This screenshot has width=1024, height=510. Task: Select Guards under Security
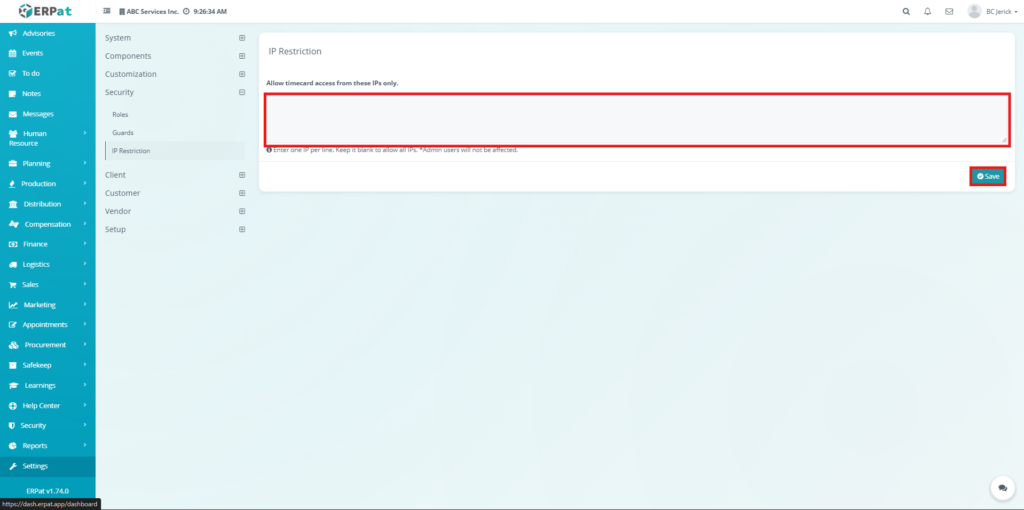click(122, 132)
